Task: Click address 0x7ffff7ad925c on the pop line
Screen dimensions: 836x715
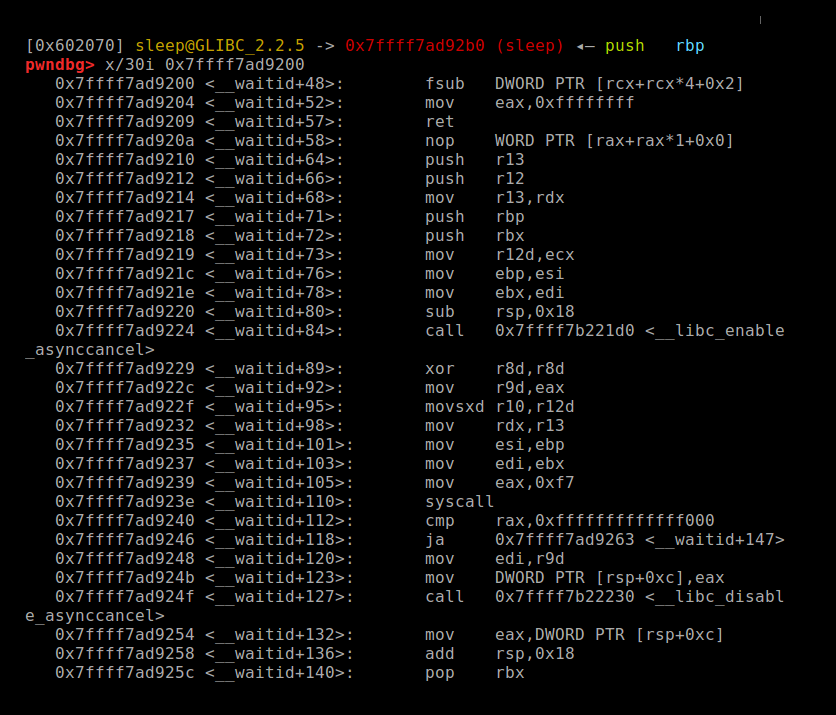Action: pyautogui.click(x=125, y=673)
